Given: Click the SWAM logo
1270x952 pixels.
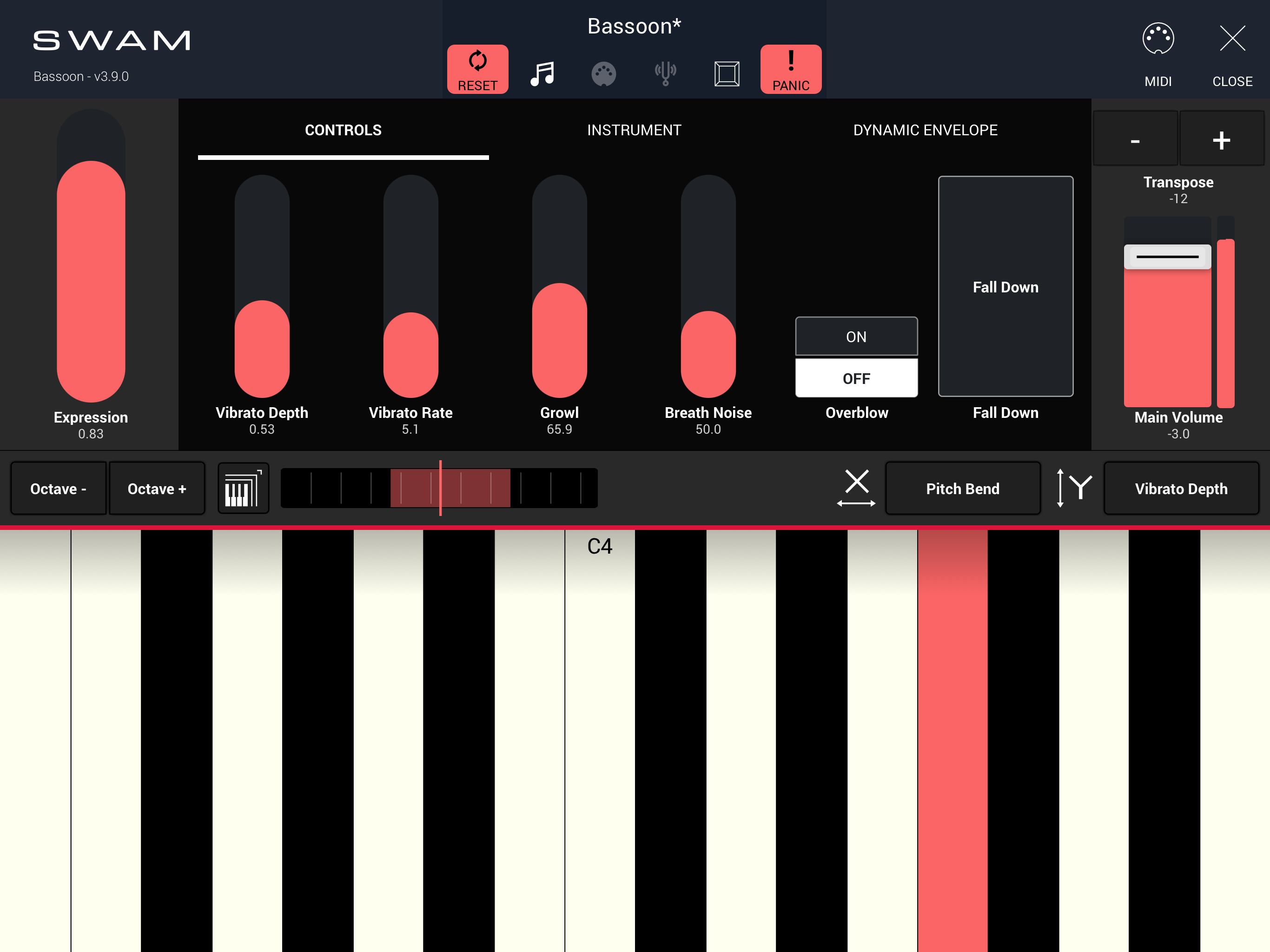Looking at the screenshot, I should point(112,41).
